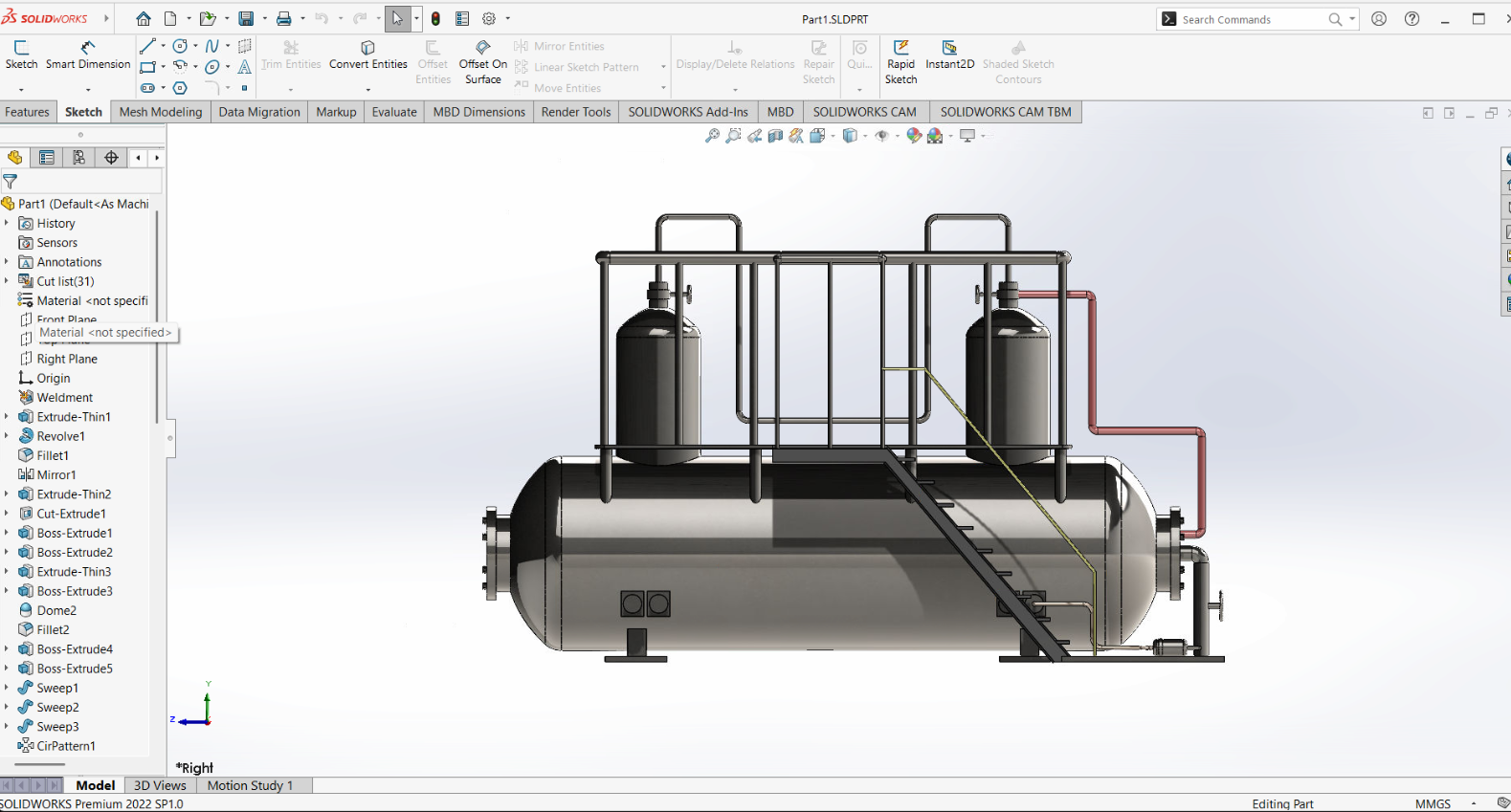Expand the Extrude-Thin1 feature
Viewport: 1511px width, 812px height.
click(x=7, y=417)
